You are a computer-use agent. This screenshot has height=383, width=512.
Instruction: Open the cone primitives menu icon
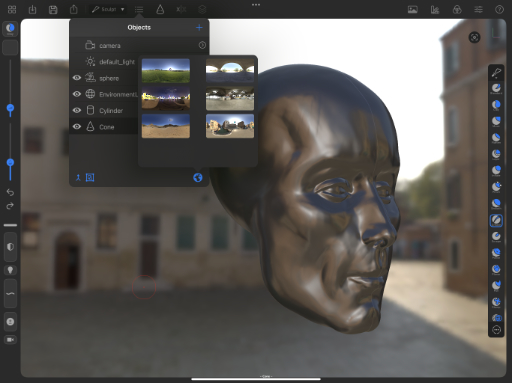[160, 9]
